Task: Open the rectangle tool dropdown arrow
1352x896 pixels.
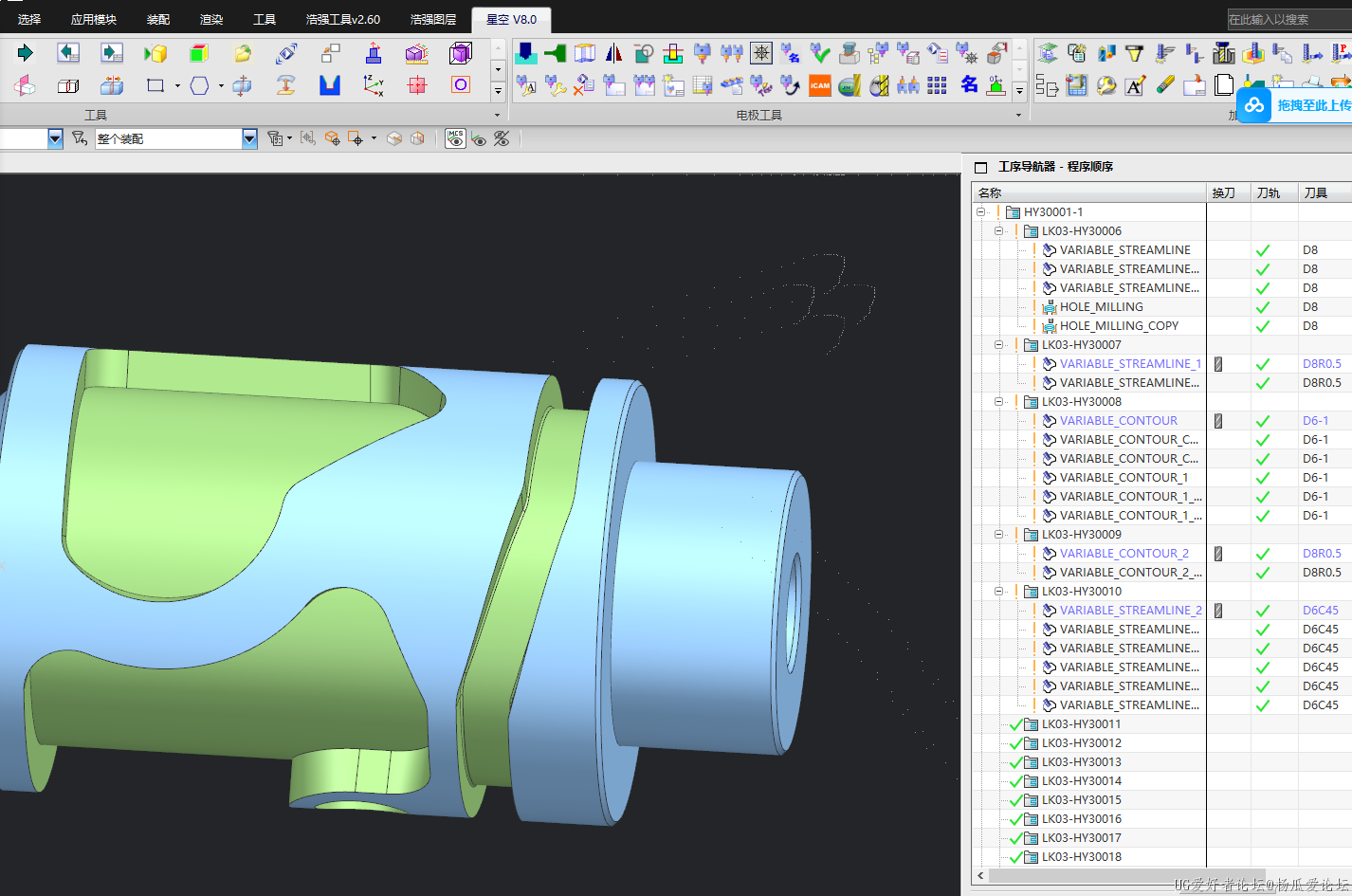Action: 177,85
